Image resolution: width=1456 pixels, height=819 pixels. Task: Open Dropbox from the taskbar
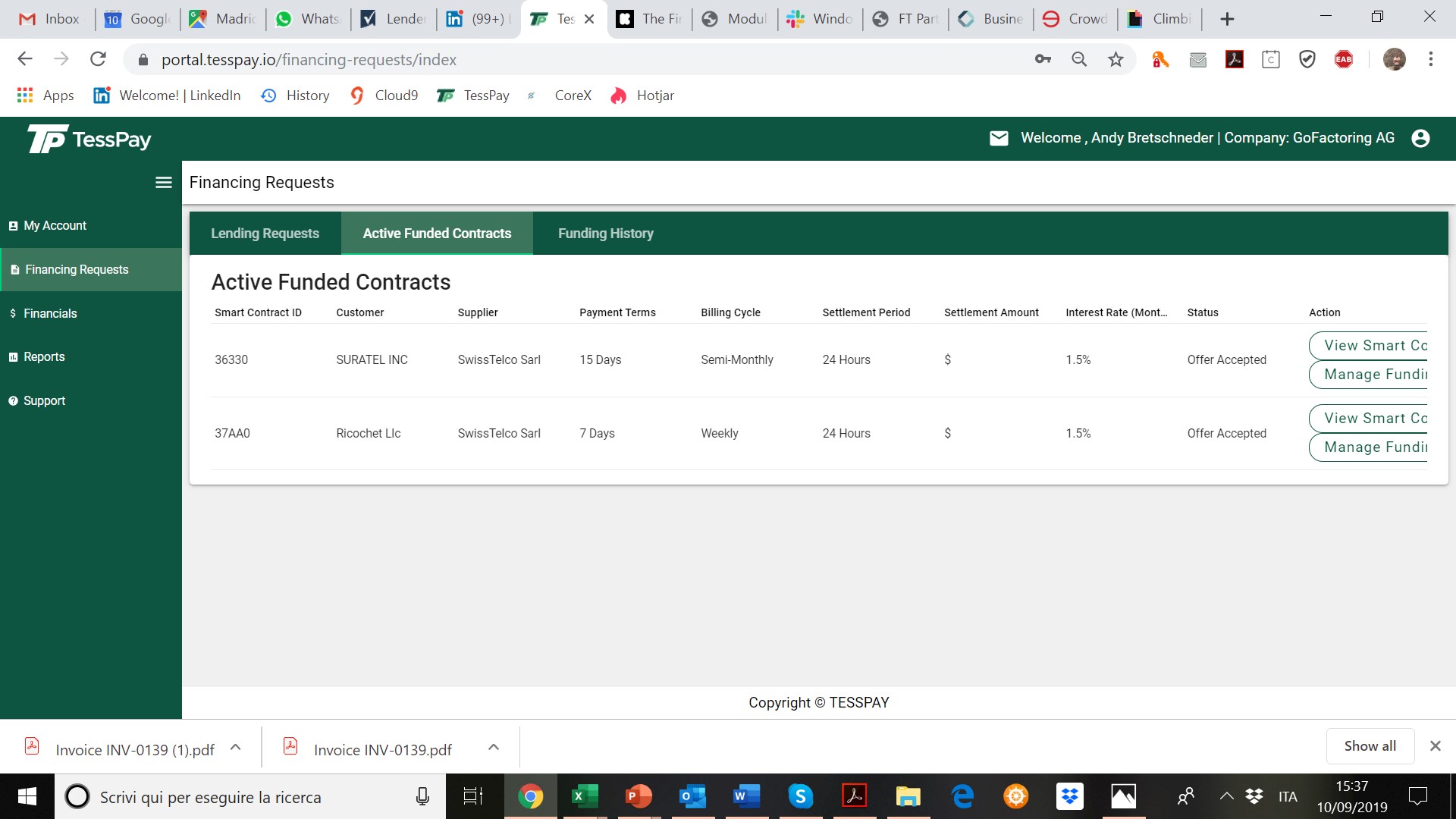pyautogui.click(x=1070, y=796)
